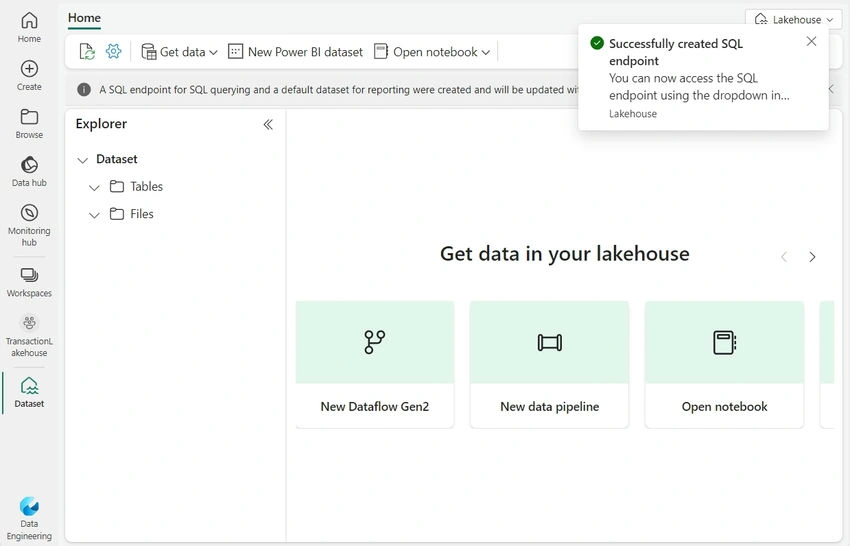Open the Monitoring hub
The height and width of the screenshot is (546, 850).
[29, 225]
